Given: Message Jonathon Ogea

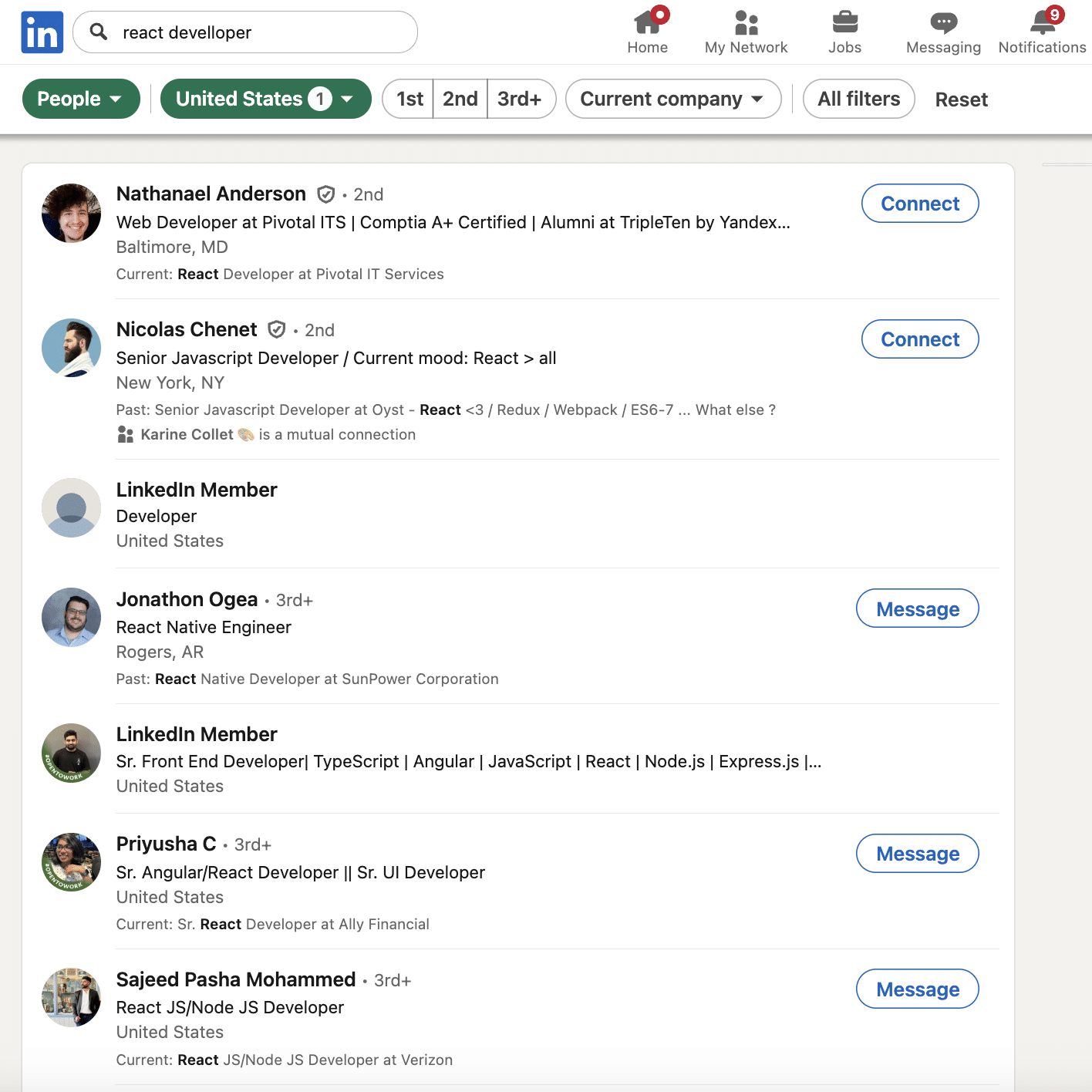Looking at the screenshot, I should click(x=917, y=609).
